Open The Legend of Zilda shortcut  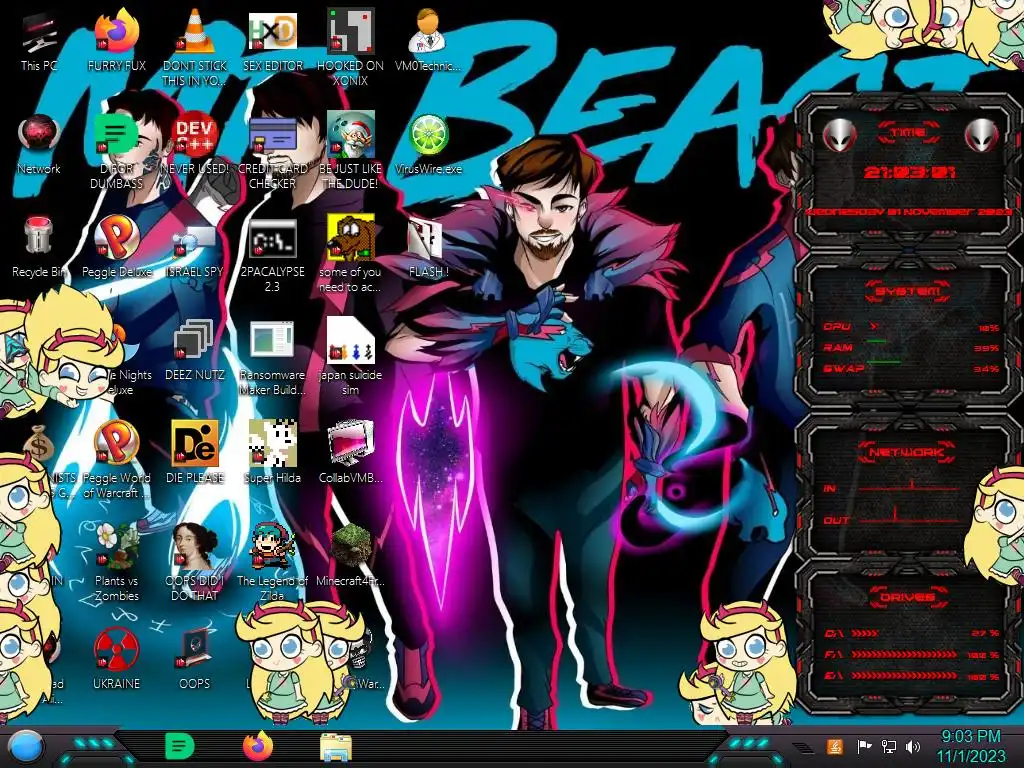273,563
